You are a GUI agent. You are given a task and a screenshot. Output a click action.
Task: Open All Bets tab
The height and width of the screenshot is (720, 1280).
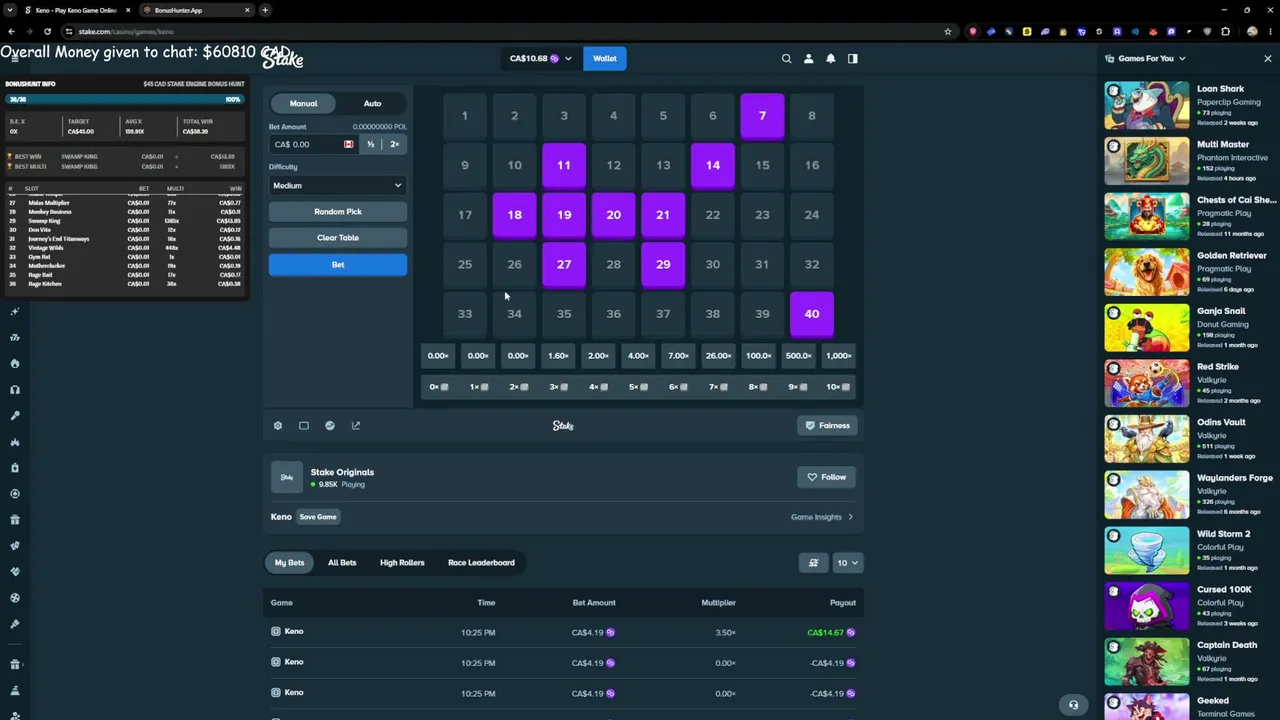point(342,563)
